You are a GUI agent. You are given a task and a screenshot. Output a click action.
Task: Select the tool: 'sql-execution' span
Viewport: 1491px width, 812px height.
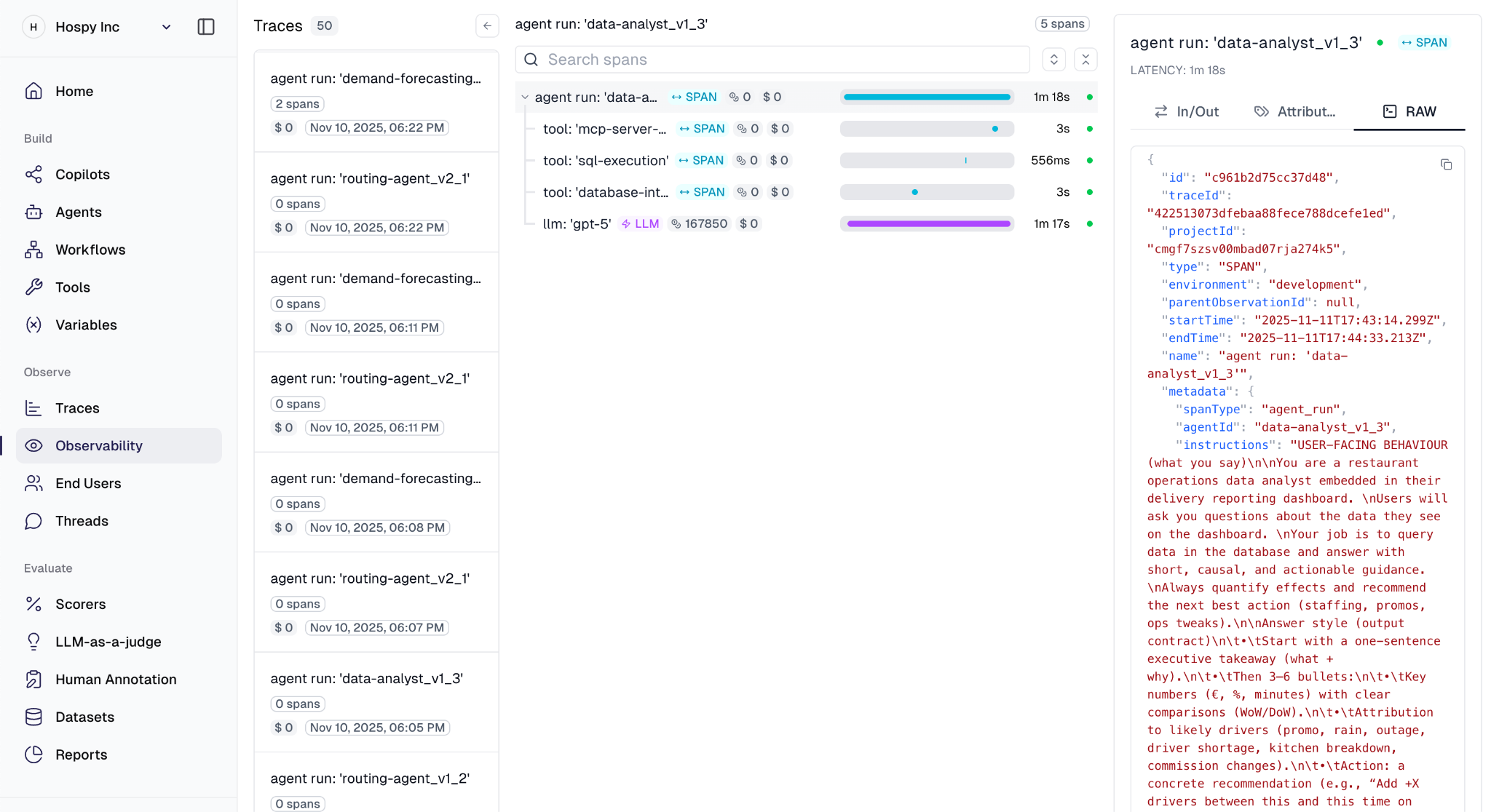[x=605, y=160]
